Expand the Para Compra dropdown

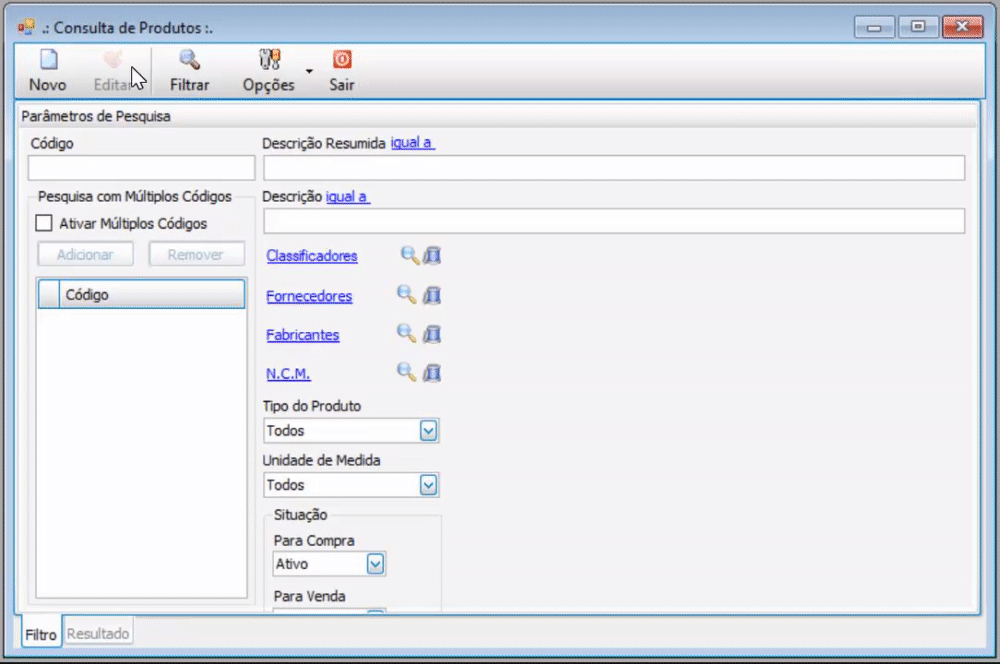coord(376,564)
